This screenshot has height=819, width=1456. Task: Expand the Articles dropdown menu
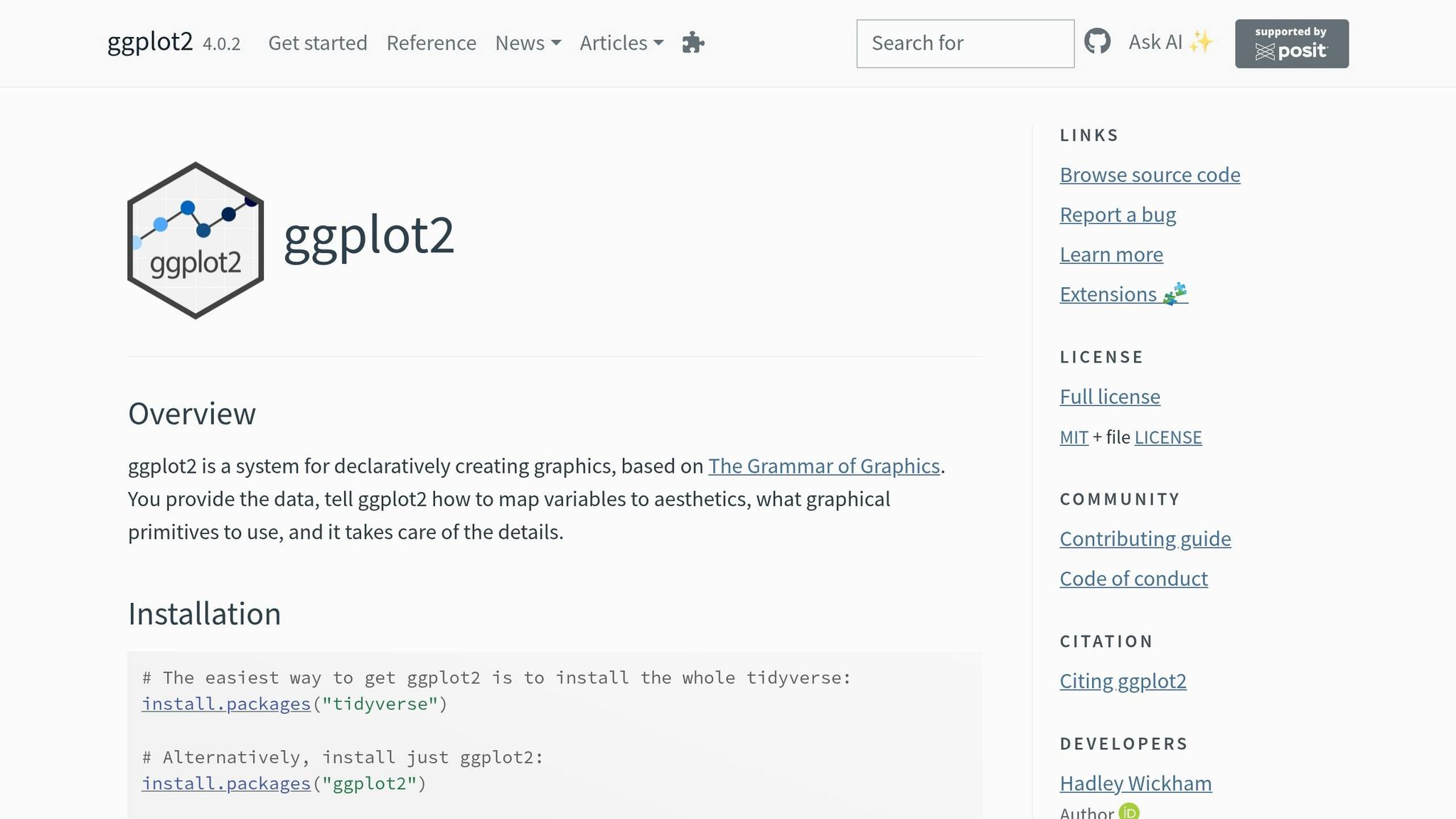(x=620, y=43)
